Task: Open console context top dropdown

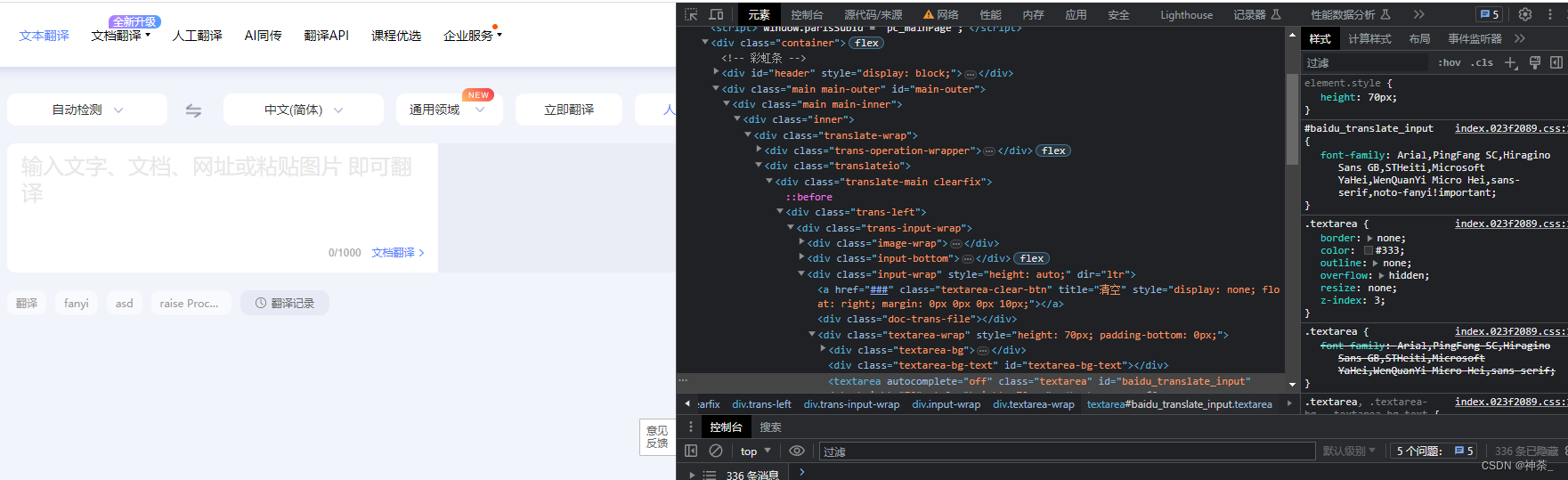Action: click(x=755, y=451)
